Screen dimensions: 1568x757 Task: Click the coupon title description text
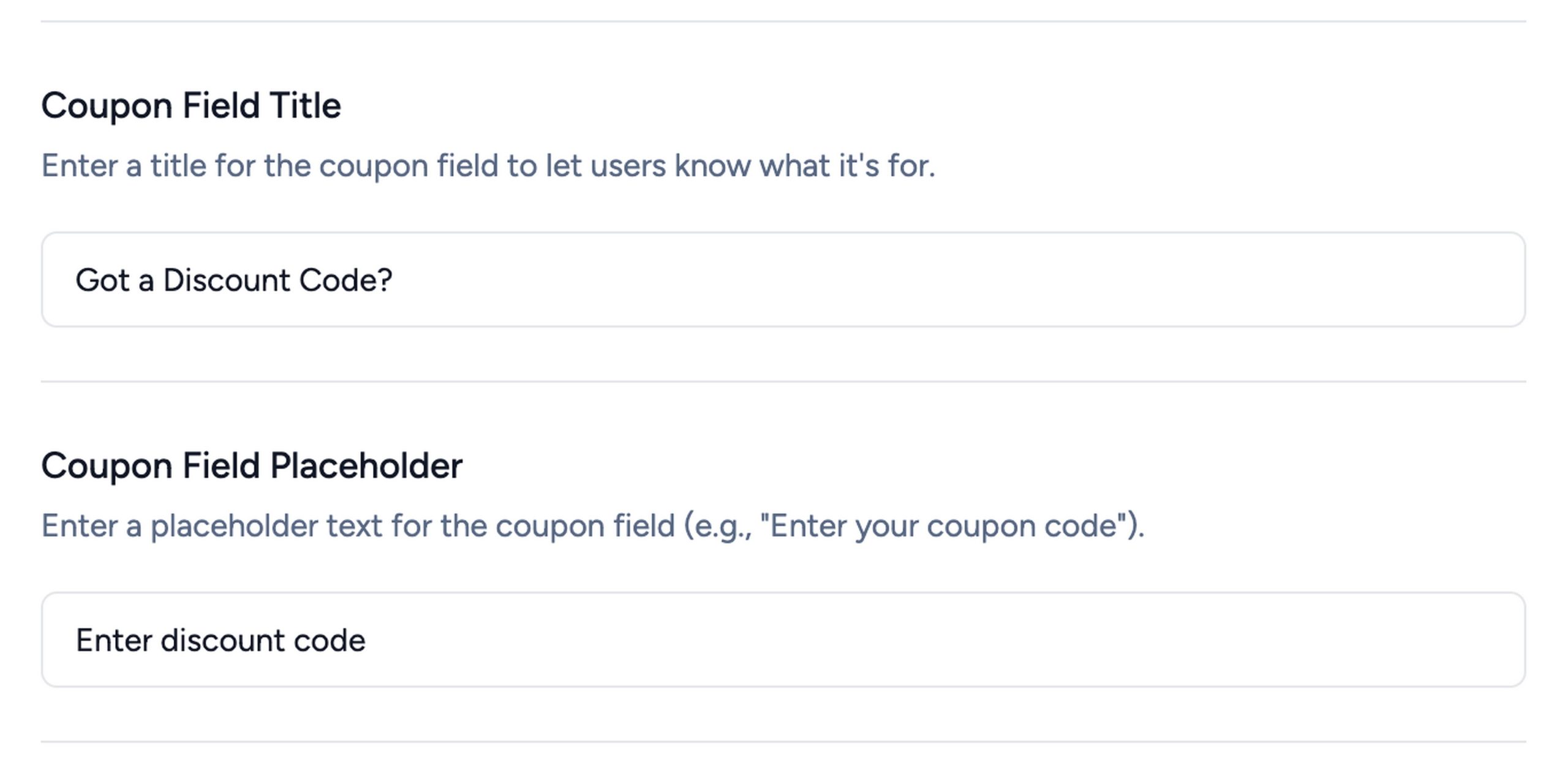click(x=488, y=166)
